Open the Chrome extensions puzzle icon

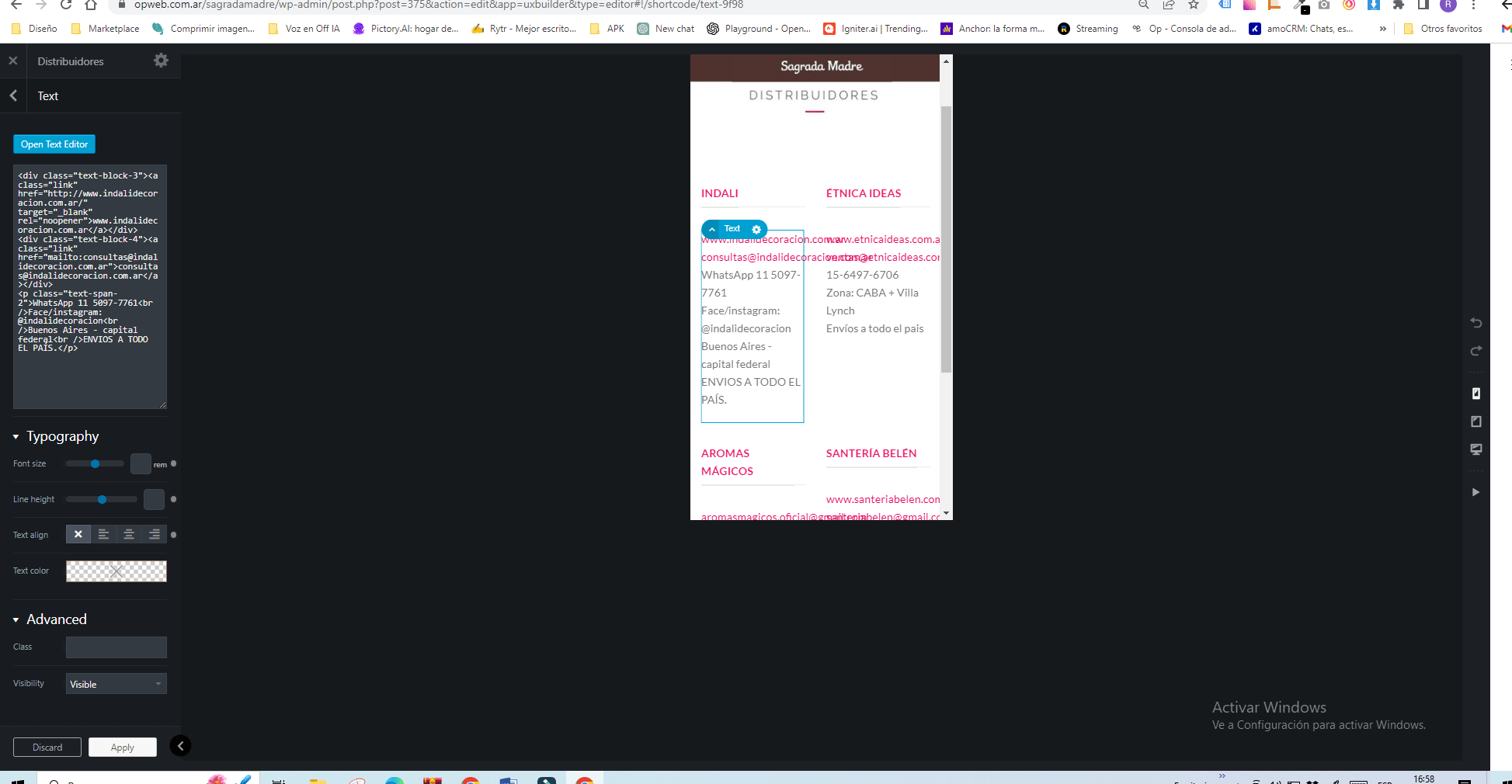1399,4
